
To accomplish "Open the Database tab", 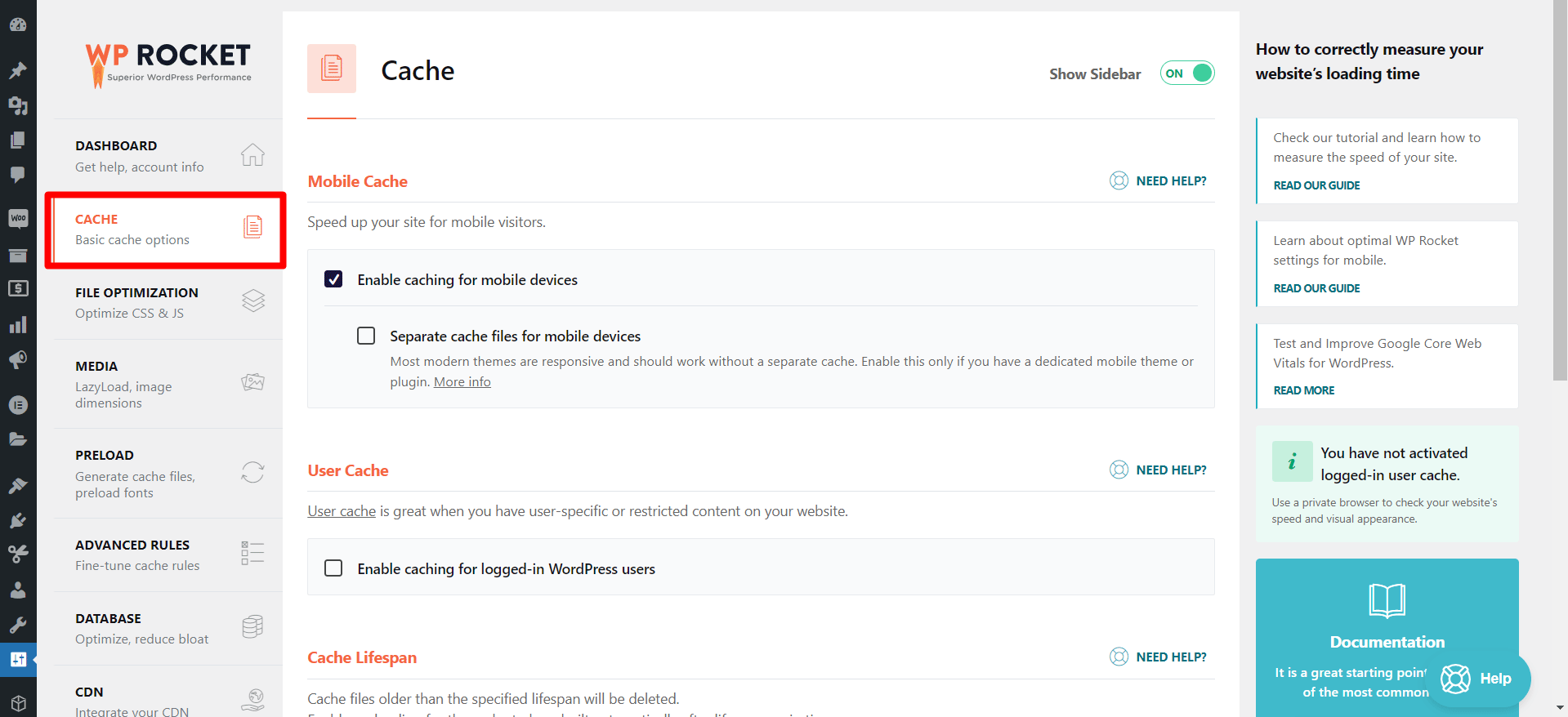I will point(168,629).
